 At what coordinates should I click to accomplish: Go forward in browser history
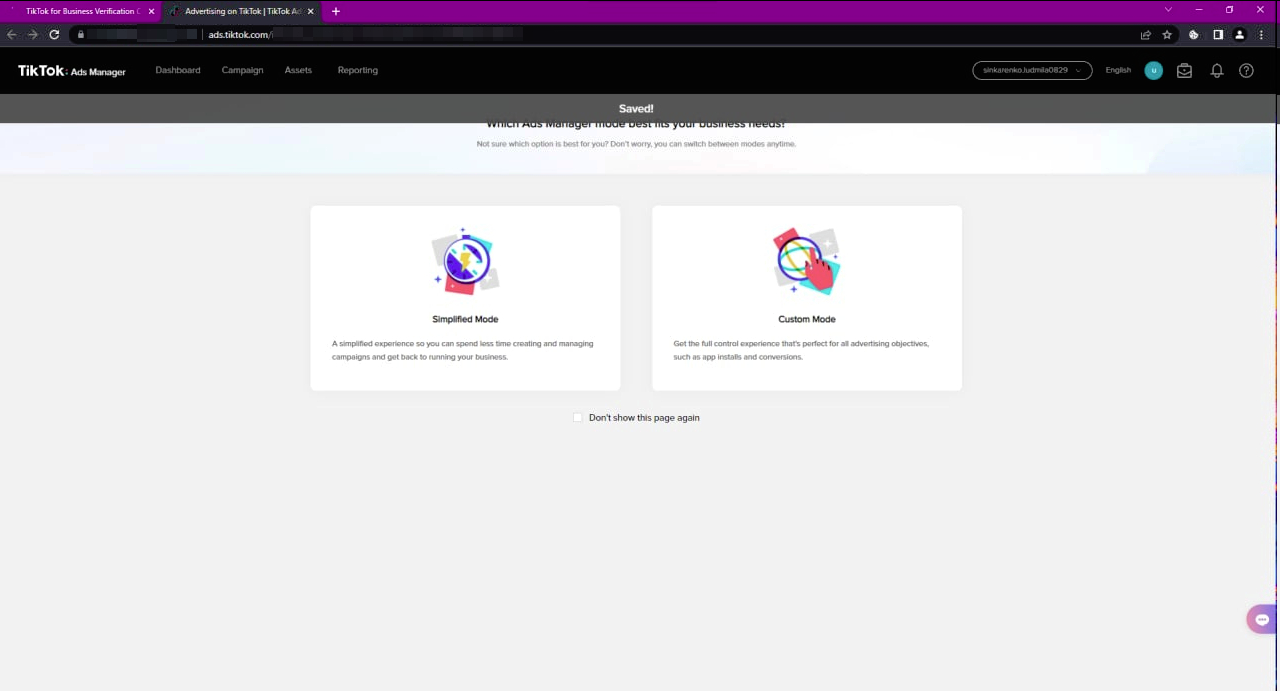pos(33,34)
